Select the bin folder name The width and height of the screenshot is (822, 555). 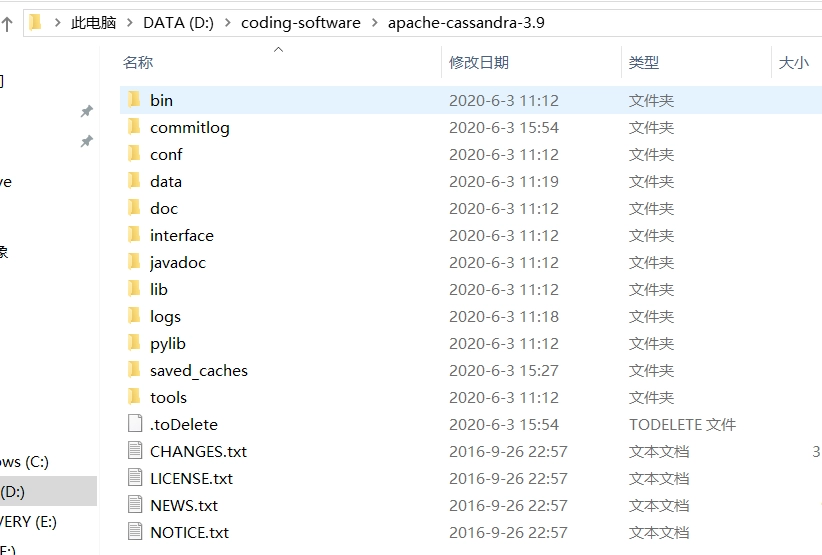[161, 100]
